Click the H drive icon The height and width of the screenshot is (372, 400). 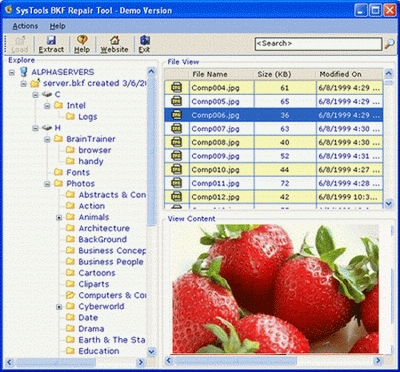point(47,128)
